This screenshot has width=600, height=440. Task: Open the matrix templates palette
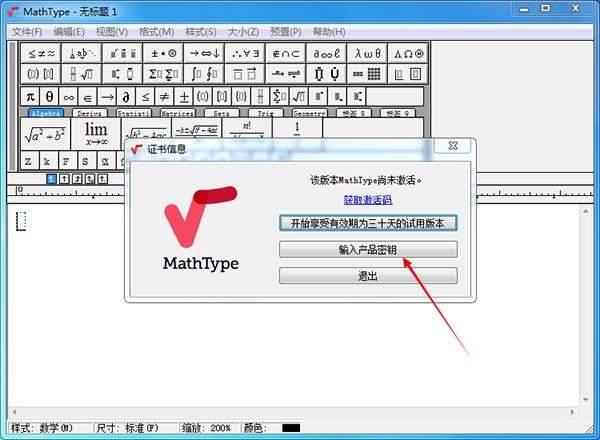[x=367, y=74]
